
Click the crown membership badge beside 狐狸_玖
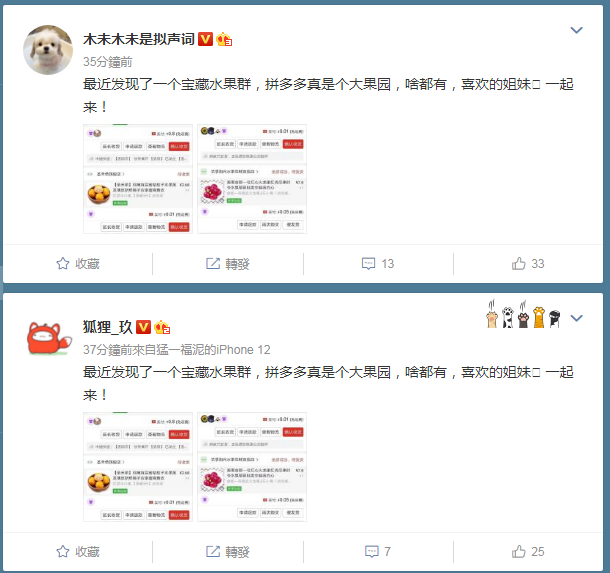(x=162, y=327)
